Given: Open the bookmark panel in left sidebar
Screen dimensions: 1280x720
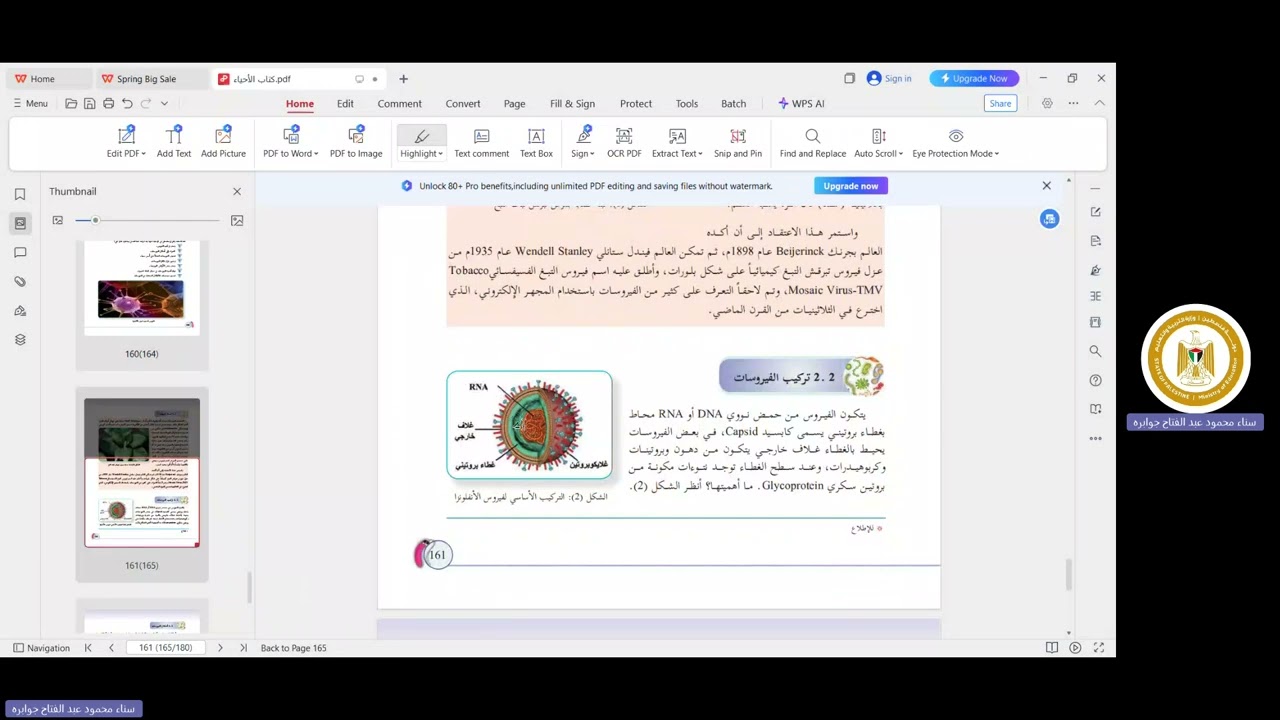Looking at the screenshot, I should (x=20, y=194).
